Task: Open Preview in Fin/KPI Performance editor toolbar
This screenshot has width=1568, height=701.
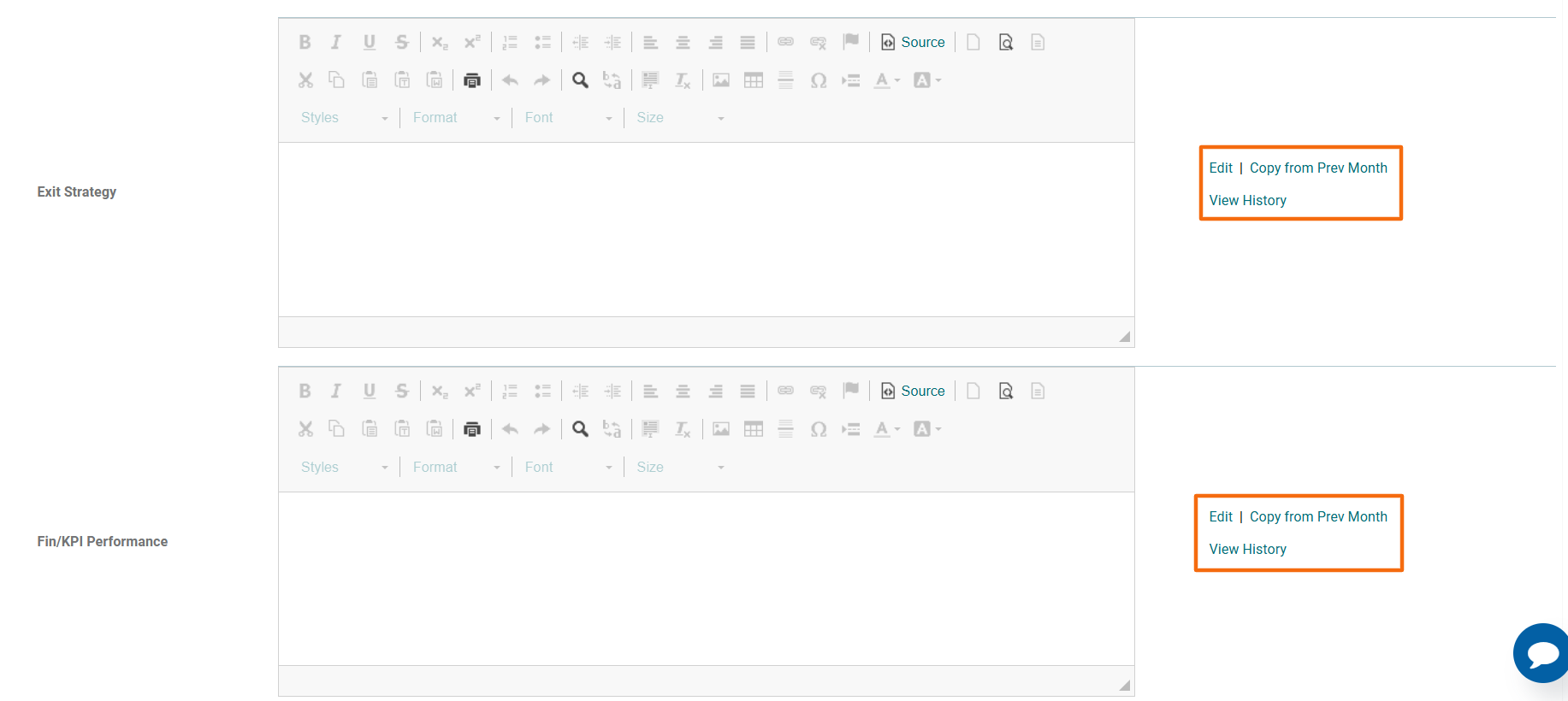Action: pyautogui.click(x=1006, y=392)
